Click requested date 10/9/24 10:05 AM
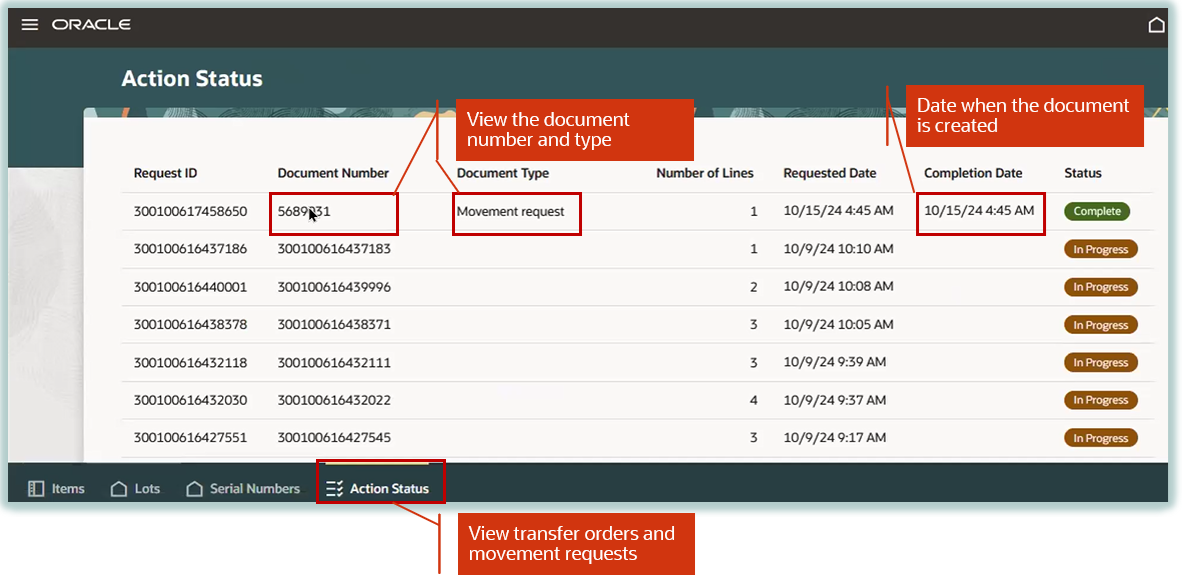This screenshot has width=1182, height=582. pyautogui.click(x=838, y=324)
